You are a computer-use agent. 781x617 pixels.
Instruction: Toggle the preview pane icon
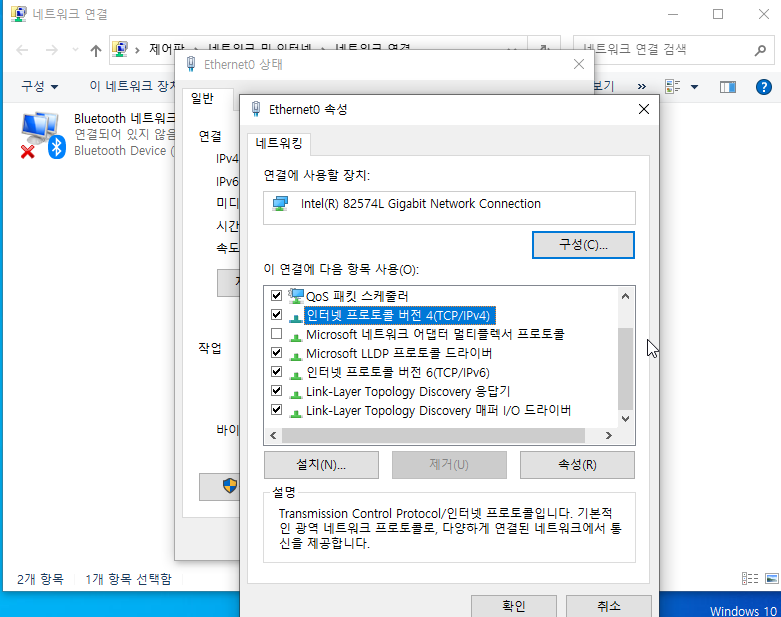pyautogui.click(x=728, y=87)
